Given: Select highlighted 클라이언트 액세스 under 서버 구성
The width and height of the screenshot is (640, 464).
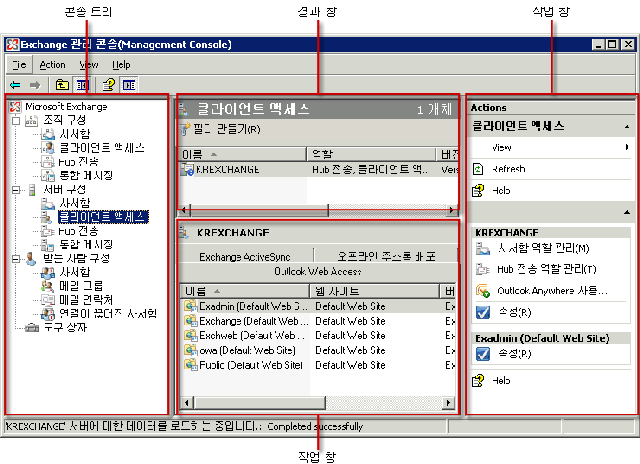Looking at the screenshot, I should tap(103, 217).
